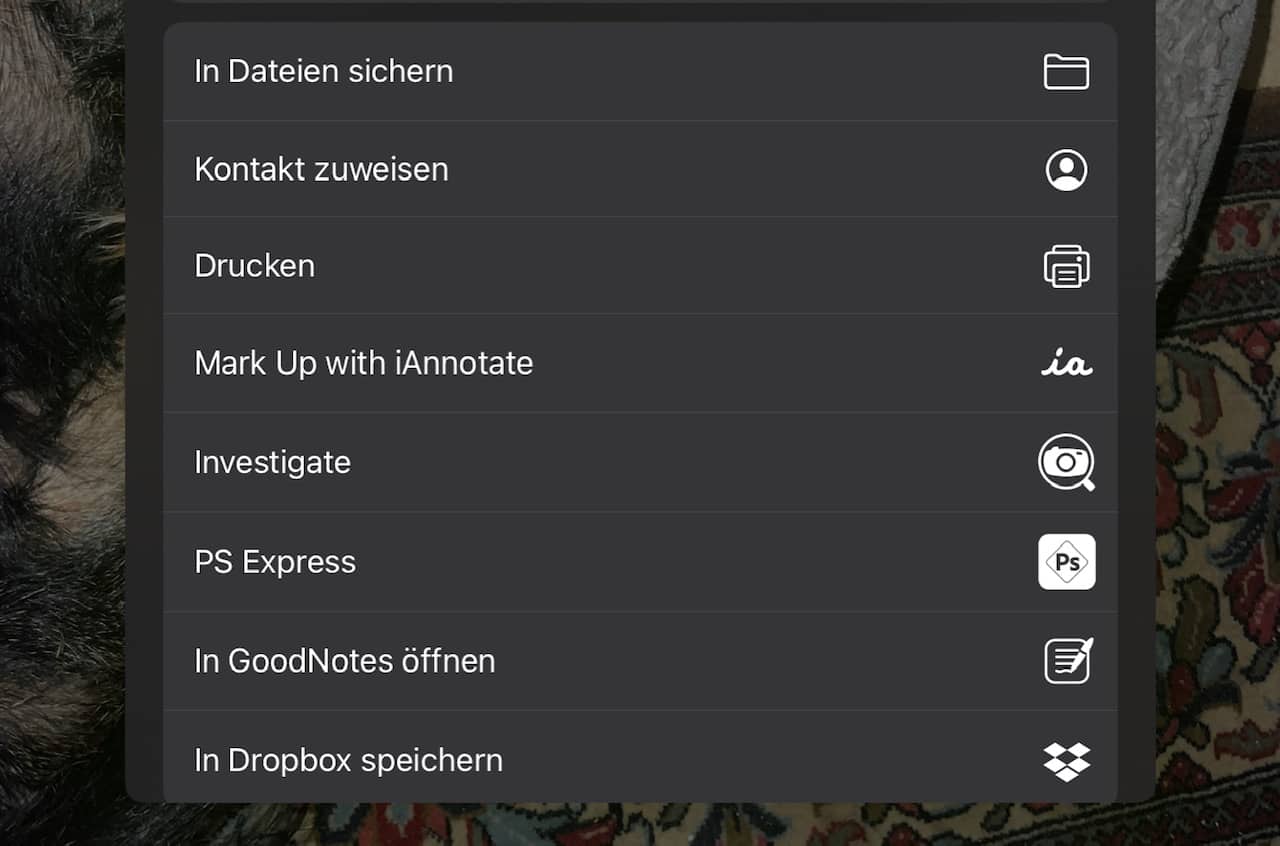Tap the dog fur photo left of sheet
1280x846 pixels.
click(60, 400)
